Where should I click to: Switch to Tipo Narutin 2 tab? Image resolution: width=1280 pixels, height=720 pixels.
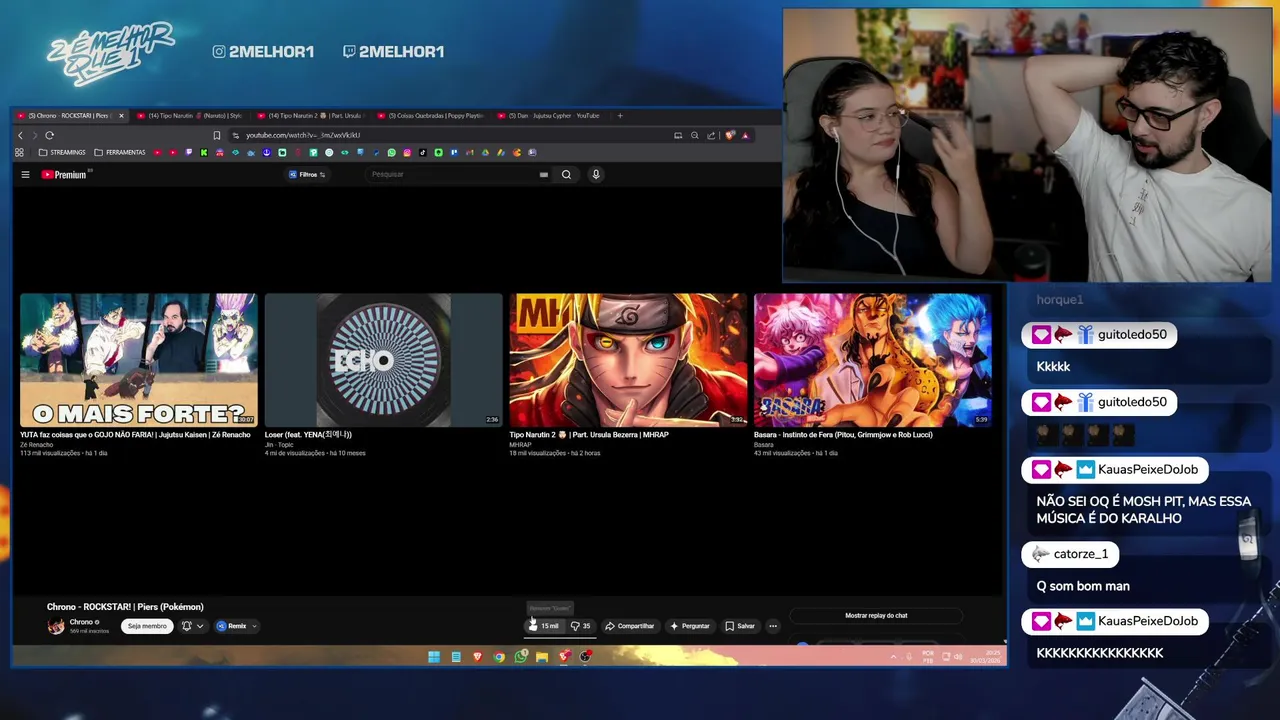pos(311,115)
